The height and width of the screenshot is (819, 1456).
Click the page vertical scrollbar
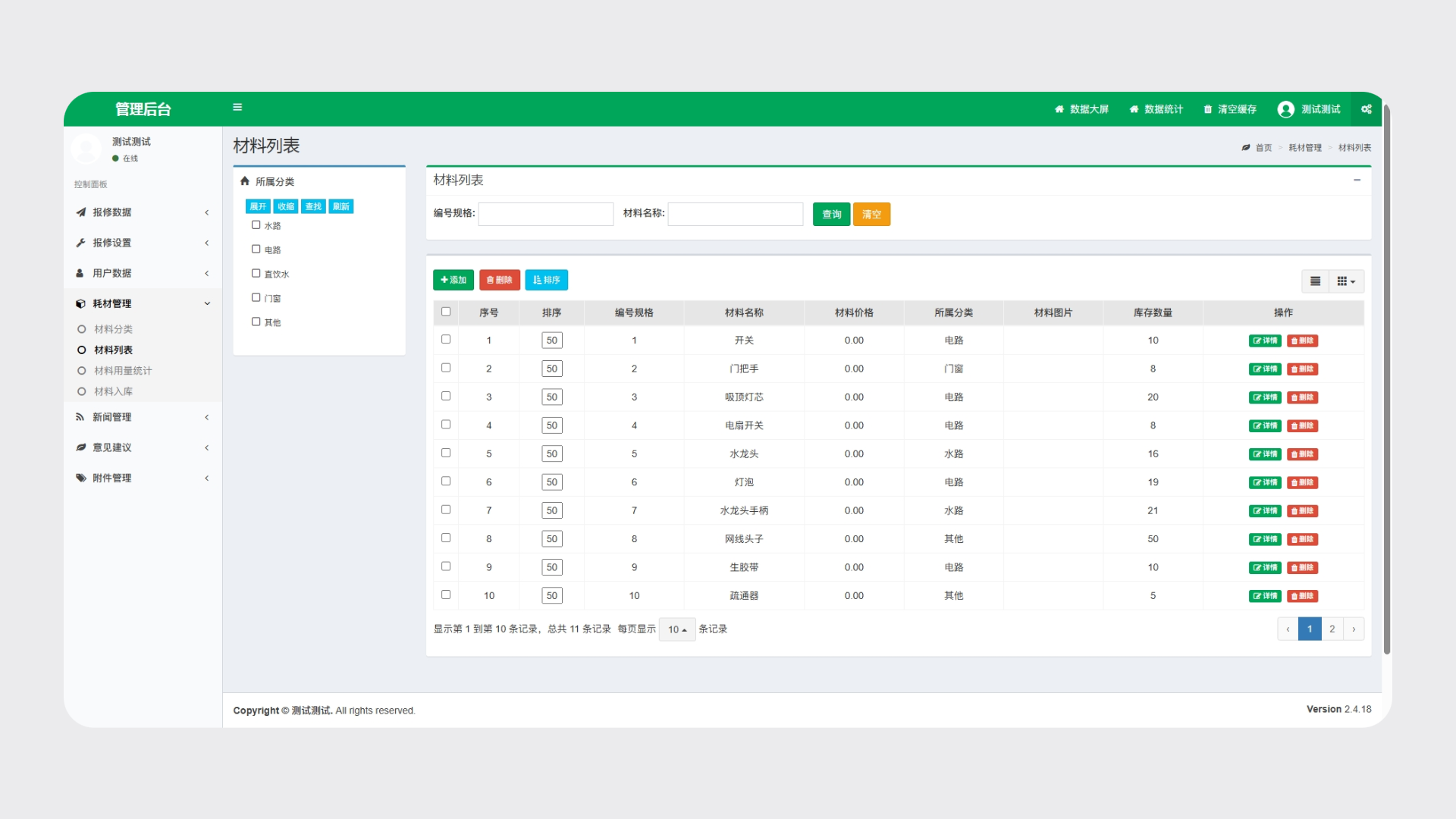1386,379
